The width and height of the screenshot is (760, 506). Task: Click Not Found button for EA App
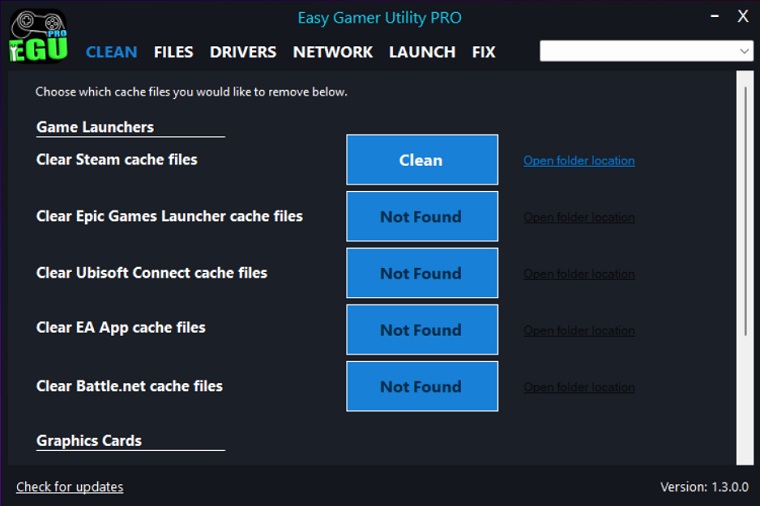click(422, 330)
